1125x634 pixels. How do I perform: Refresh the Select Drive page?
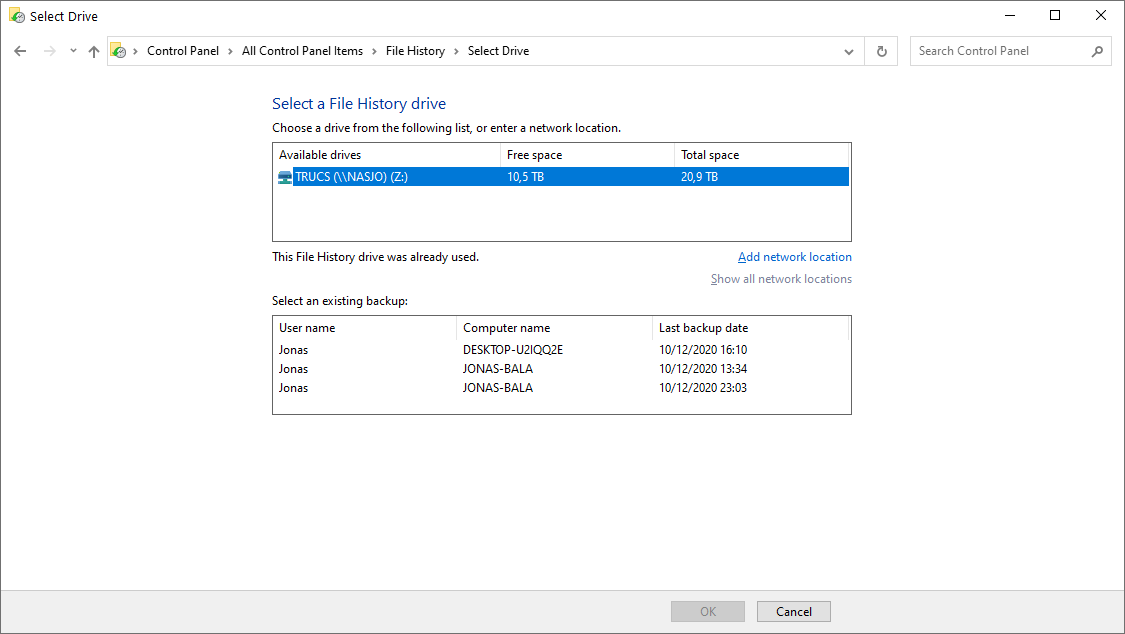tap(881, 51)
